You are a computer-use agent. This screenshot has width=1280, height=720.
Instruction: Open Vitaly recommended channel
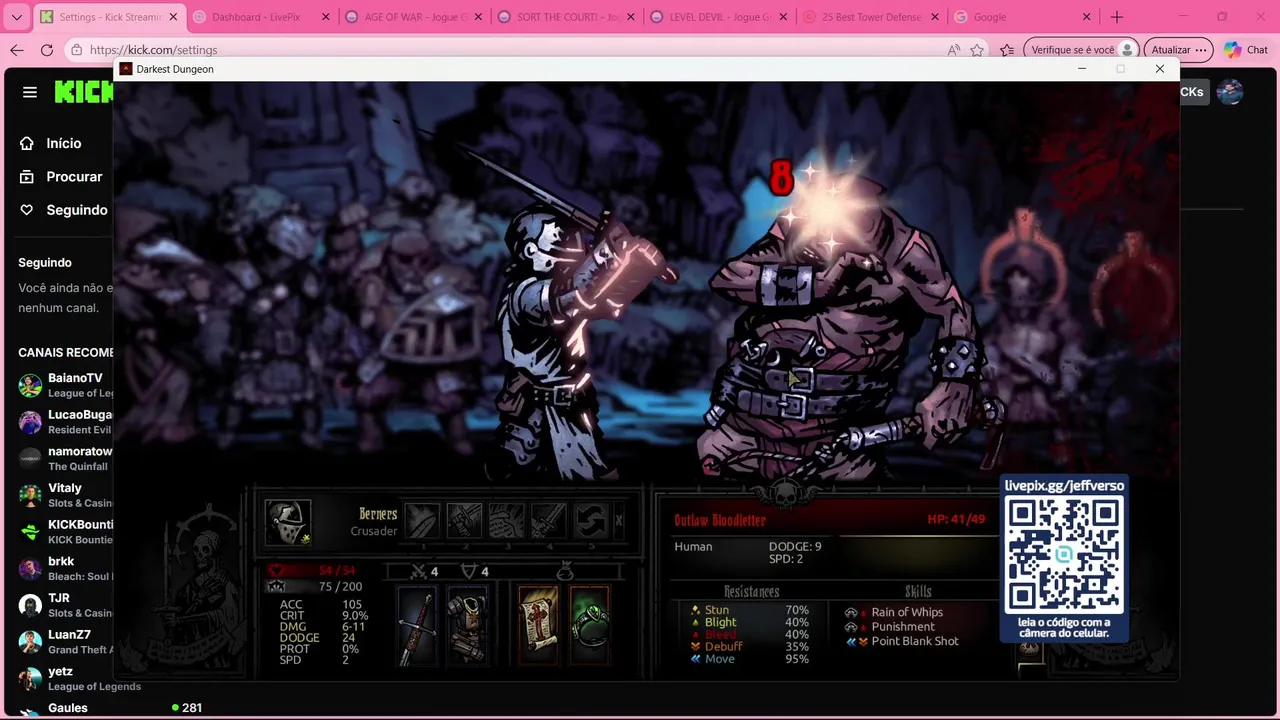(x=64, y=495)
